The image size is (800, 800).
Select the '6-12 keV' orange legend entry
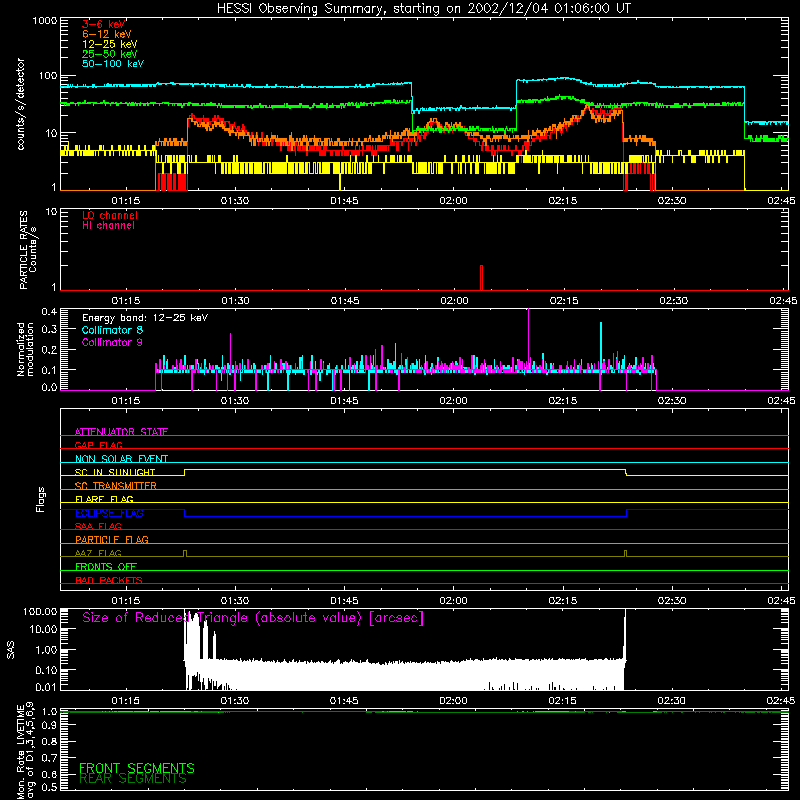tap(107, 34)
